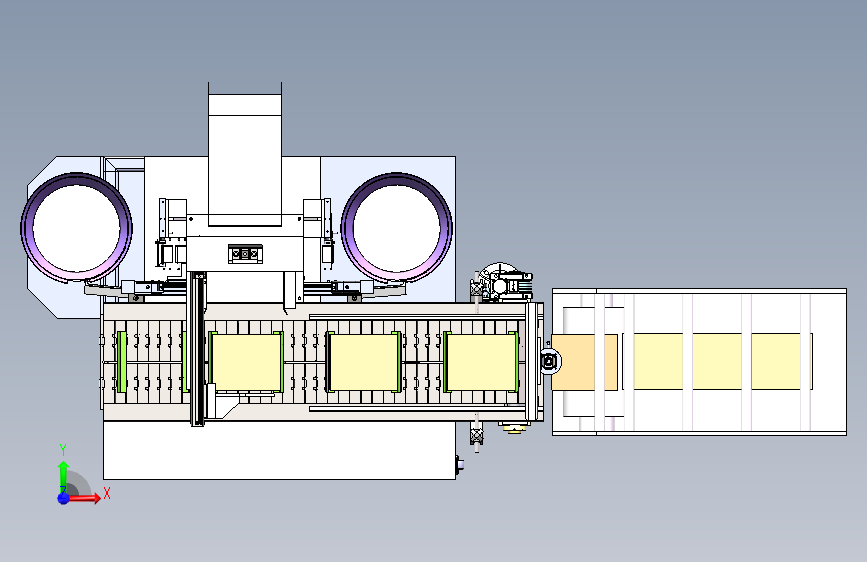Screen dimensions: 867x562
Task: Select the round roller between the two conveyors
Action: (x=549, y=362)
